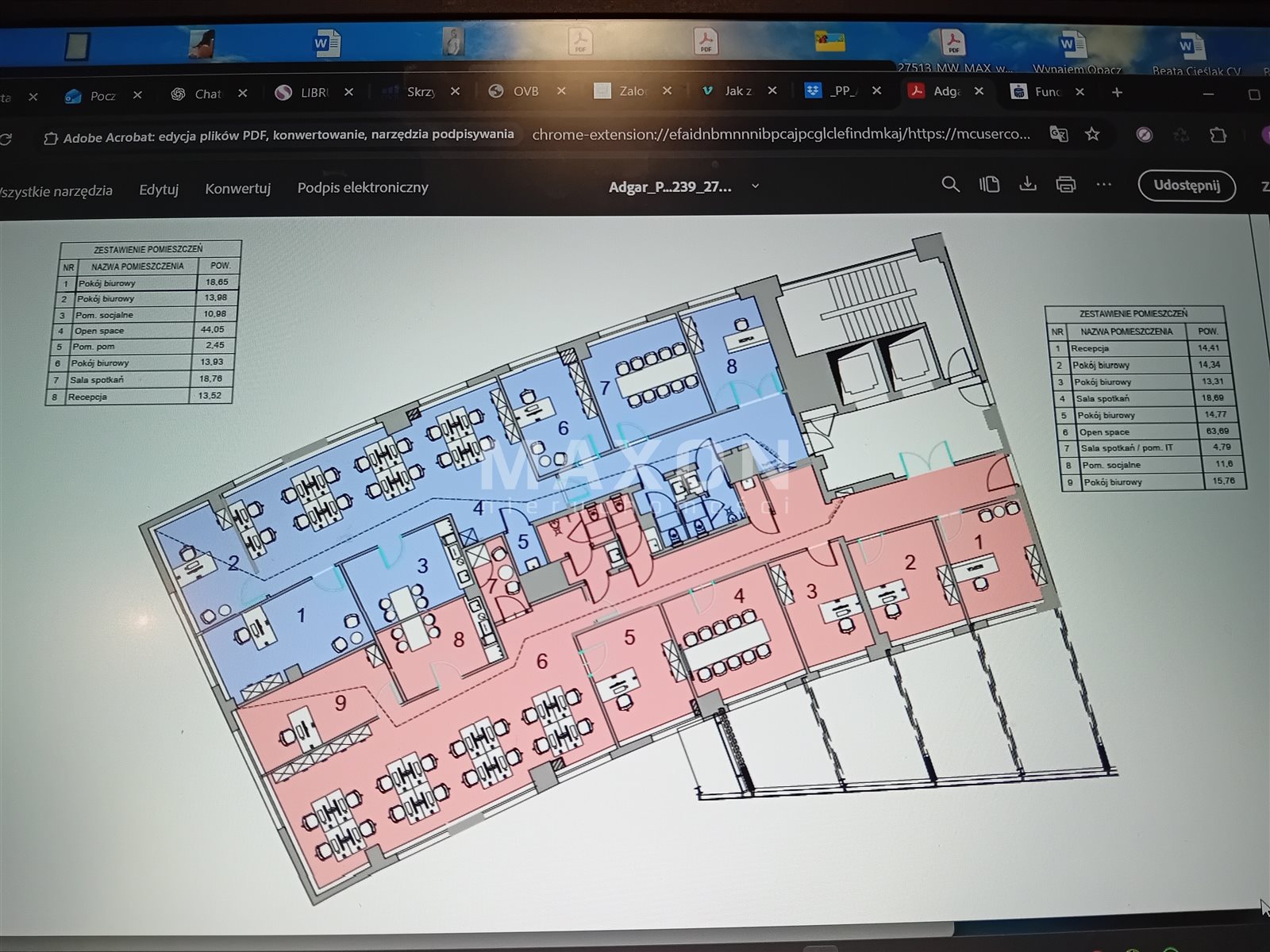Click the Udostępnij share button
Image resolution: width=1270 pixels, height=952 pixels.
coord(1186,186)
